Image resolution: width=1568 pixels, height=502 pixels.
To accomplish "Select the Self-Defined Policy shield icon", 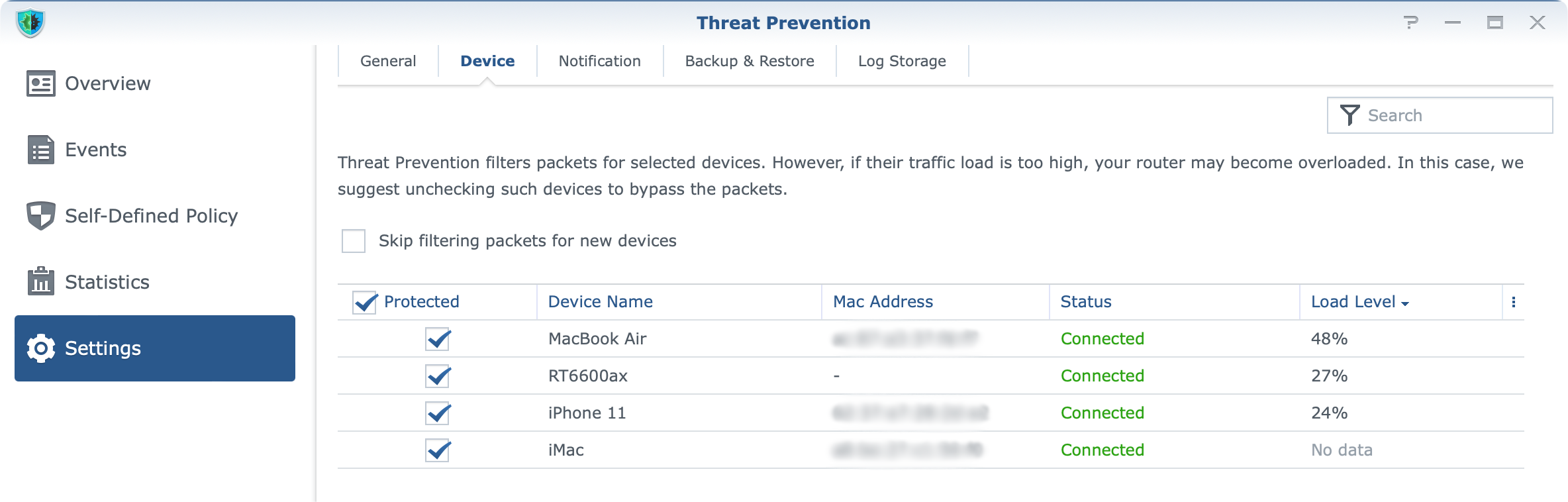I will [x=41, y=216].
